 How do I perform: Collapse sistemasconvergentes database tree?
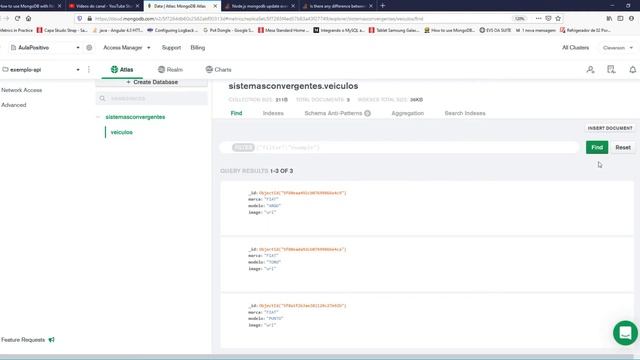point(98,117)
